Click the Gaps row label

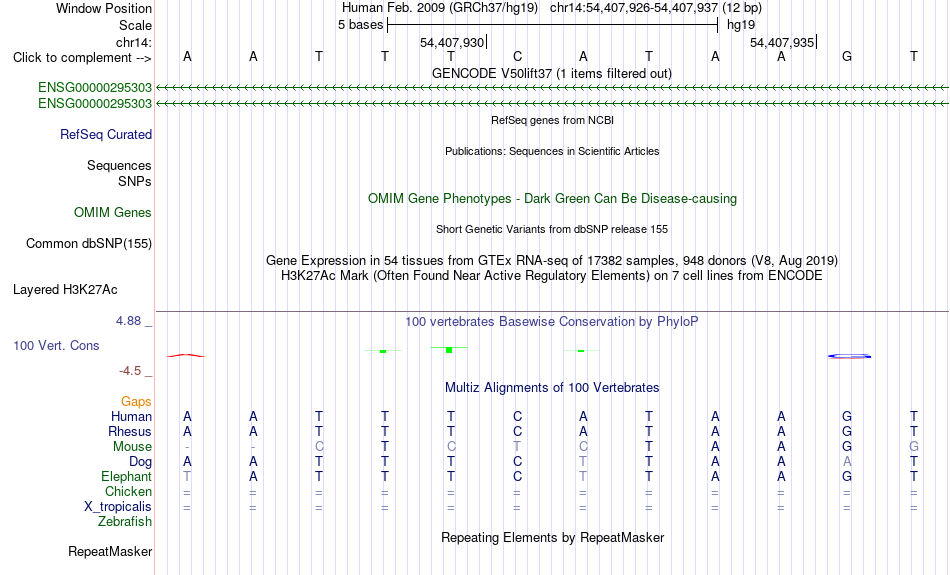136,402
